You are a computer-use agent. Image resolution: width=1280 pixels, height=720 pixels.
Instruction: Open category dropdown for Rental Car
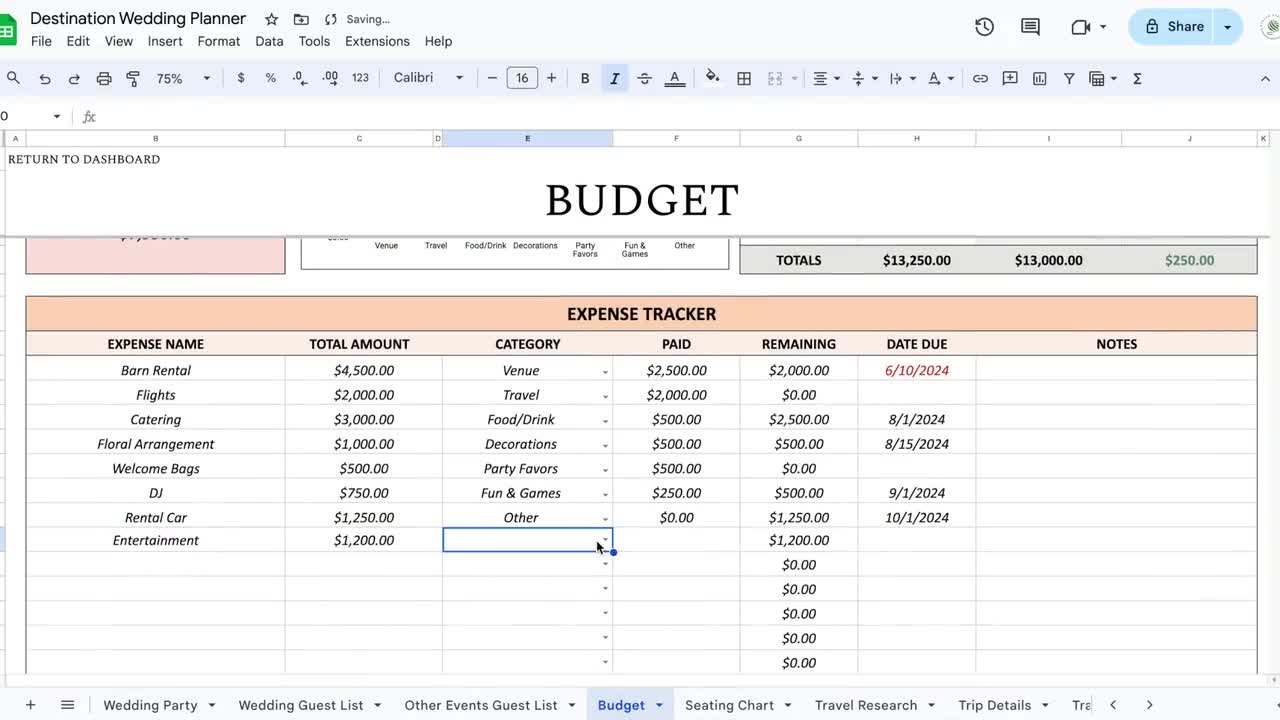[605, 519]
